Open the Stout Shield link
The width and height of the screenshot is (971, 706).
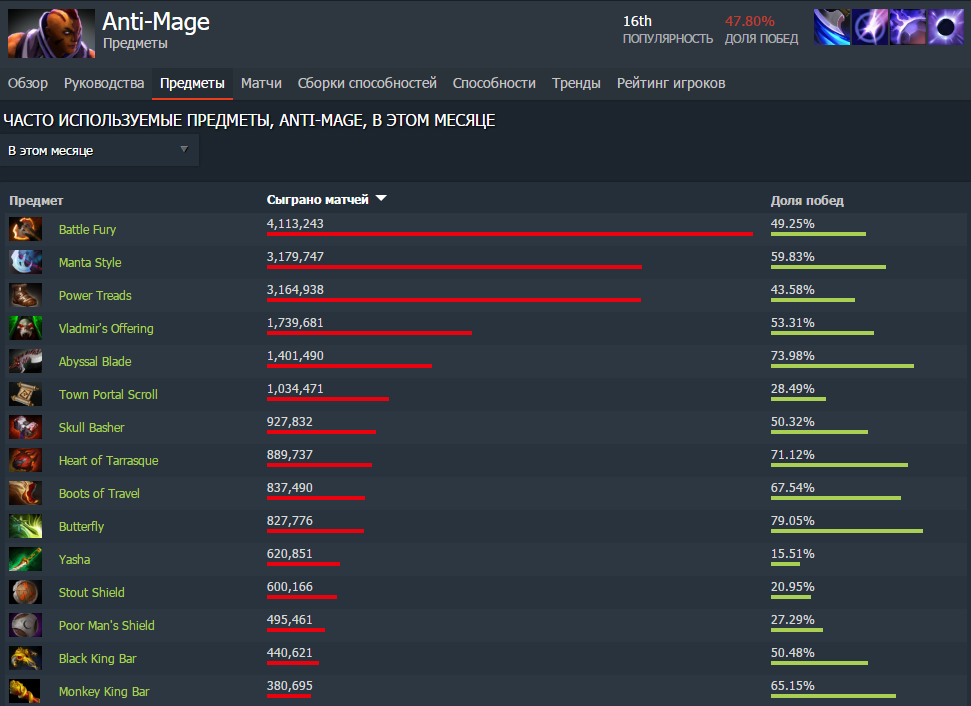92,593
